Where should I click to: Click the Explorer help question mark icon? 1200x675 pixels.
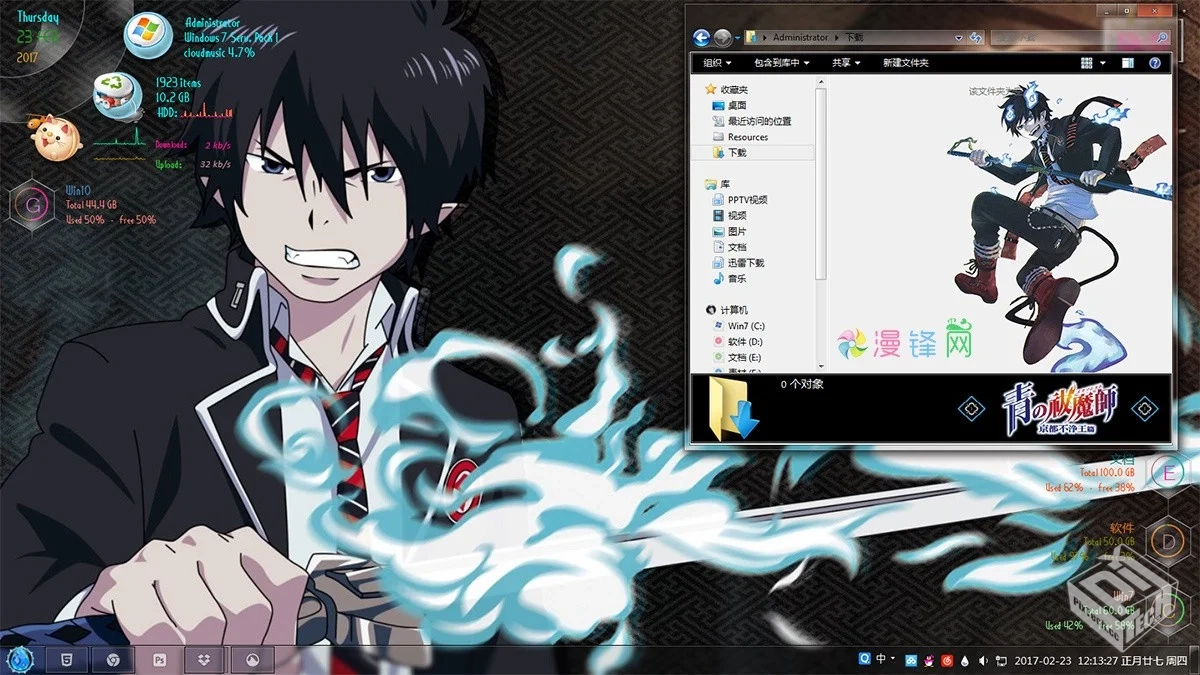[1155, 63]
